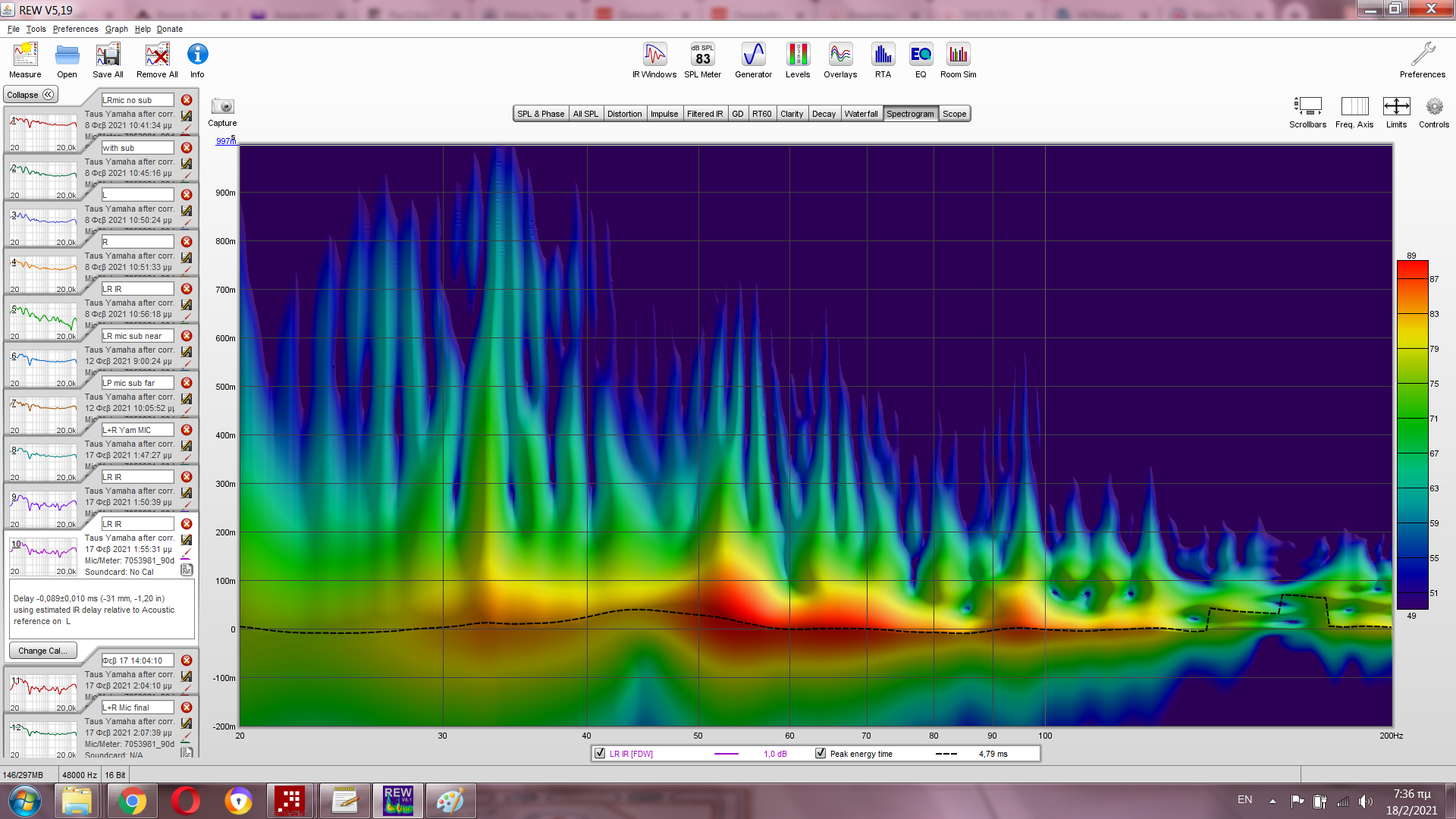Open the Graph menu
The width and height of the screenshot is (1456, 819).
coord(116,29)
